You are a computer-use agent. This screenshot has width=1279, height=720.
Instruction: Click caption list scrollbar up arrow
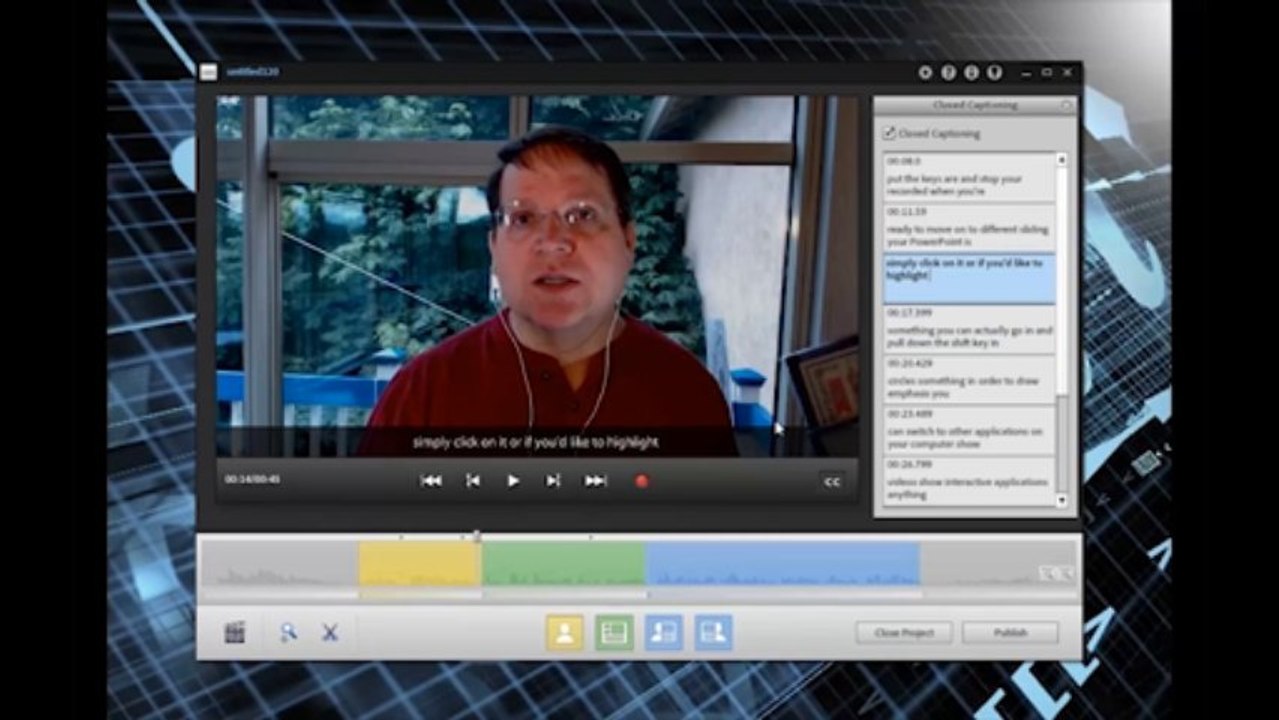coord(1062,160)
